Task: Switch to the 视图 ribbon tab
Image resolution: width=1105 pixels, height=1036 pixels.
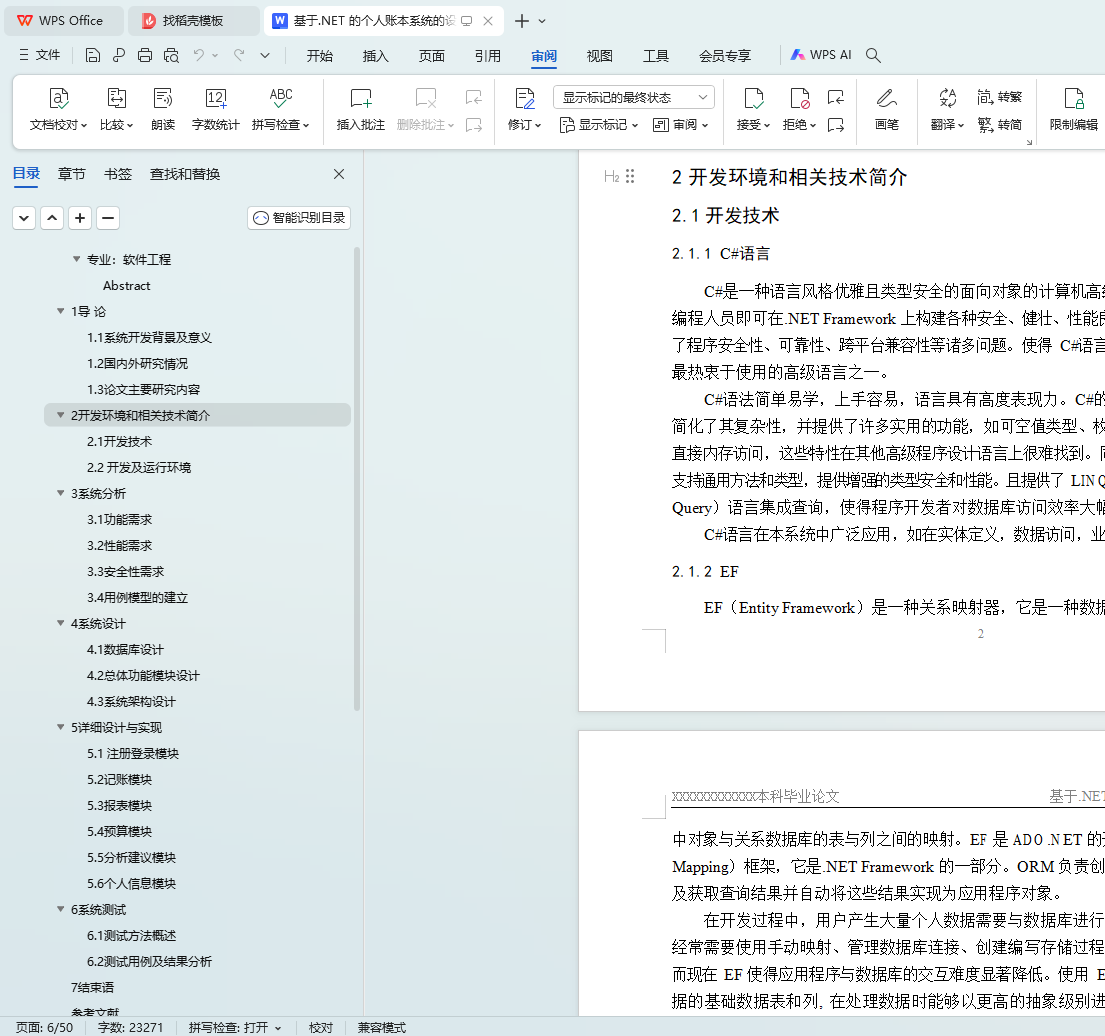Action: [x=600, y=56]
